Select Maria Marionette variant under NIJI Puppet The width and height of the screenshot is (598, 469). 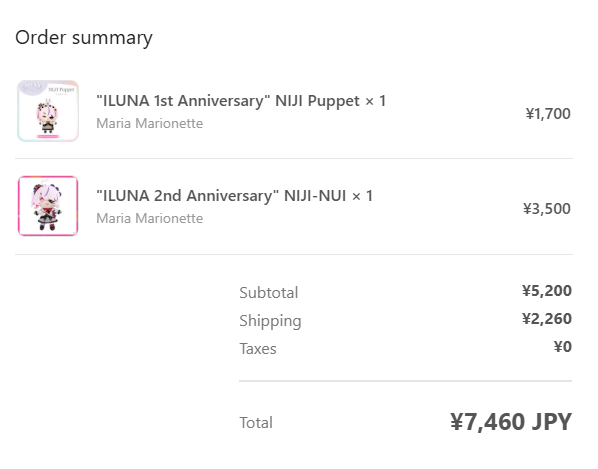pyautogui.click(x=150, y=123)
